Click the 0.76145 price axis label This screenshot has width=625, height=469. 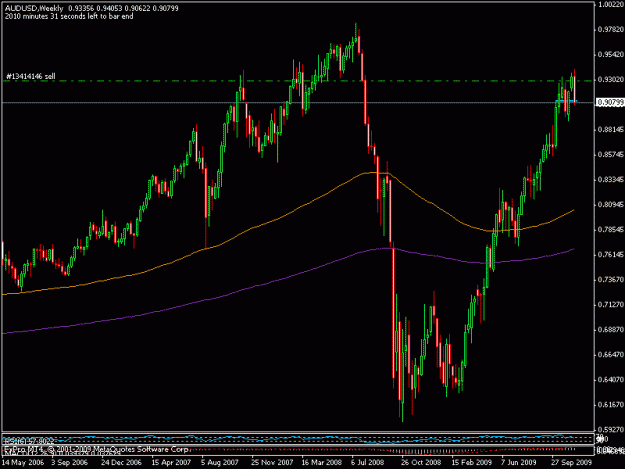pos(610,255)
